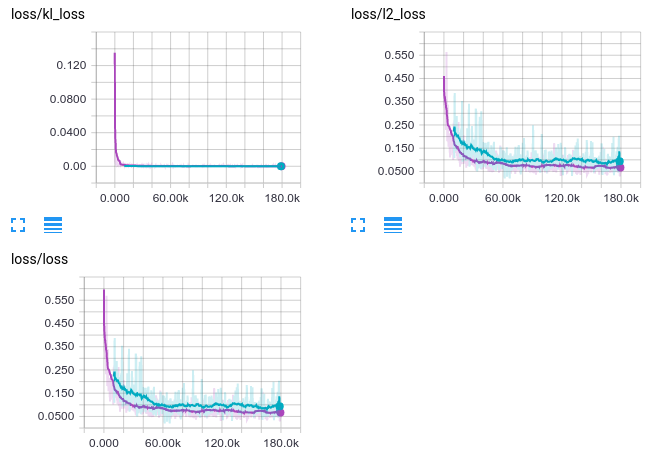
Task: Select the purple endpoint dot in l2_loss chart
Action: 620,168
